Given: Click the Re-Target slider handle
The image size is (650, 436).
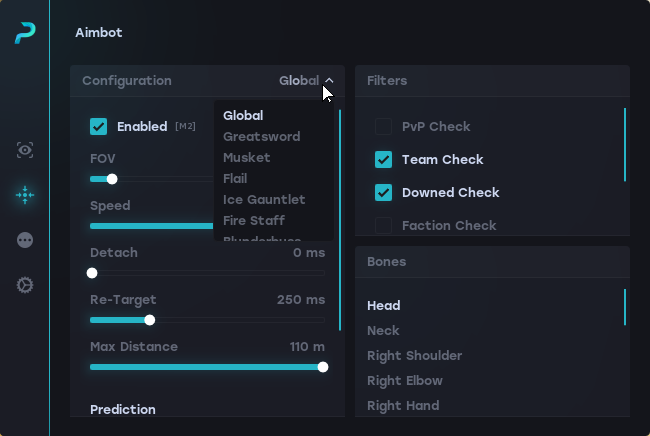Looking at the screenshot, I should 150,320.
